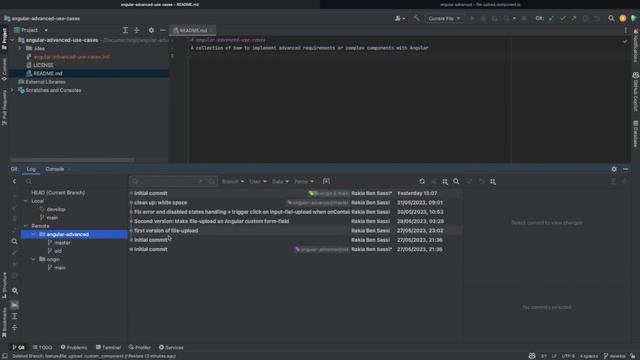
Task: Open the Paths filter dropdown
Action: point(304,181)
